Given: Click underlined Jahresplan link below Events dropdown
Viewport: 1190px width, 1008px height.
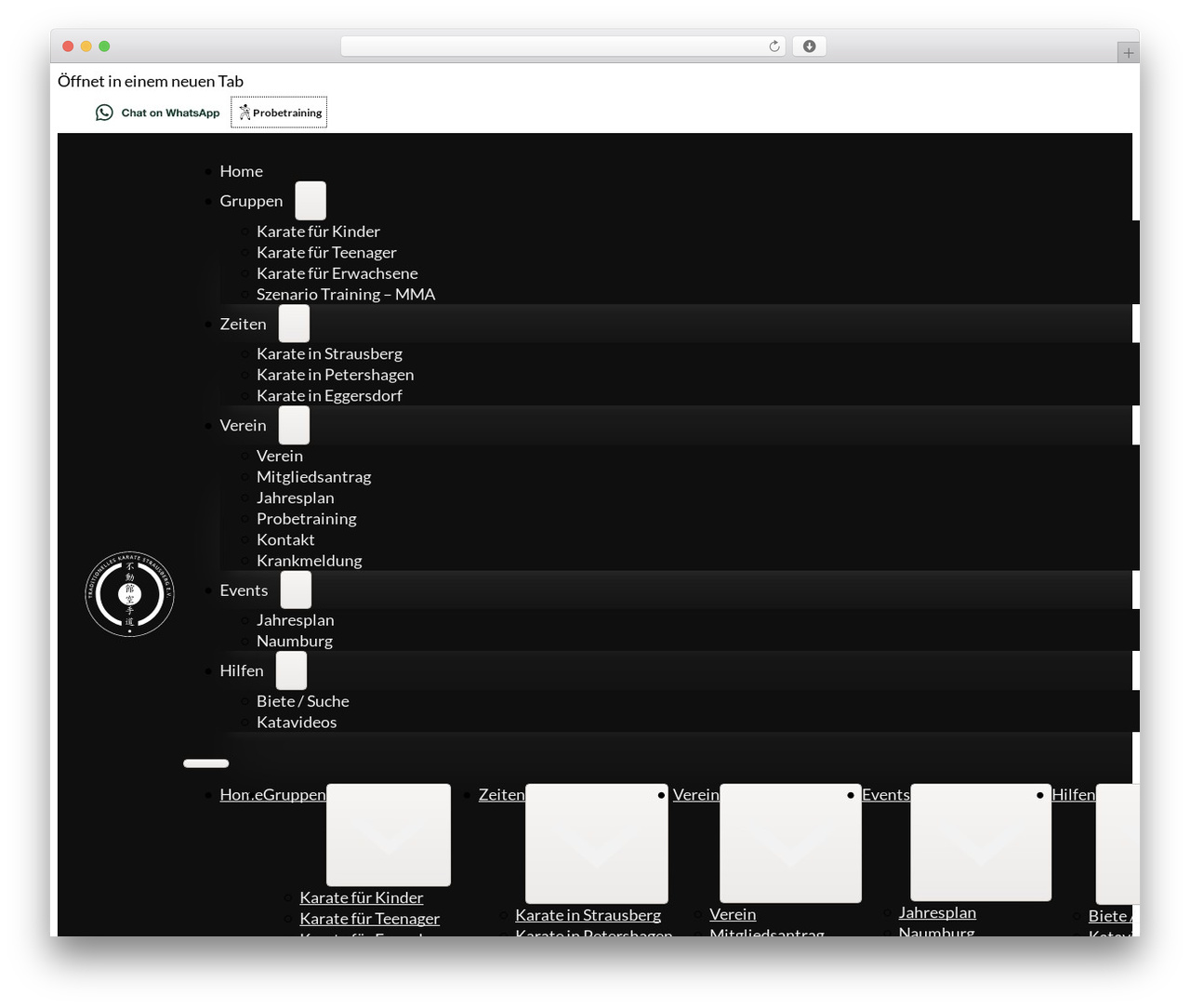Looking at the screenshot, I should 937,912.
